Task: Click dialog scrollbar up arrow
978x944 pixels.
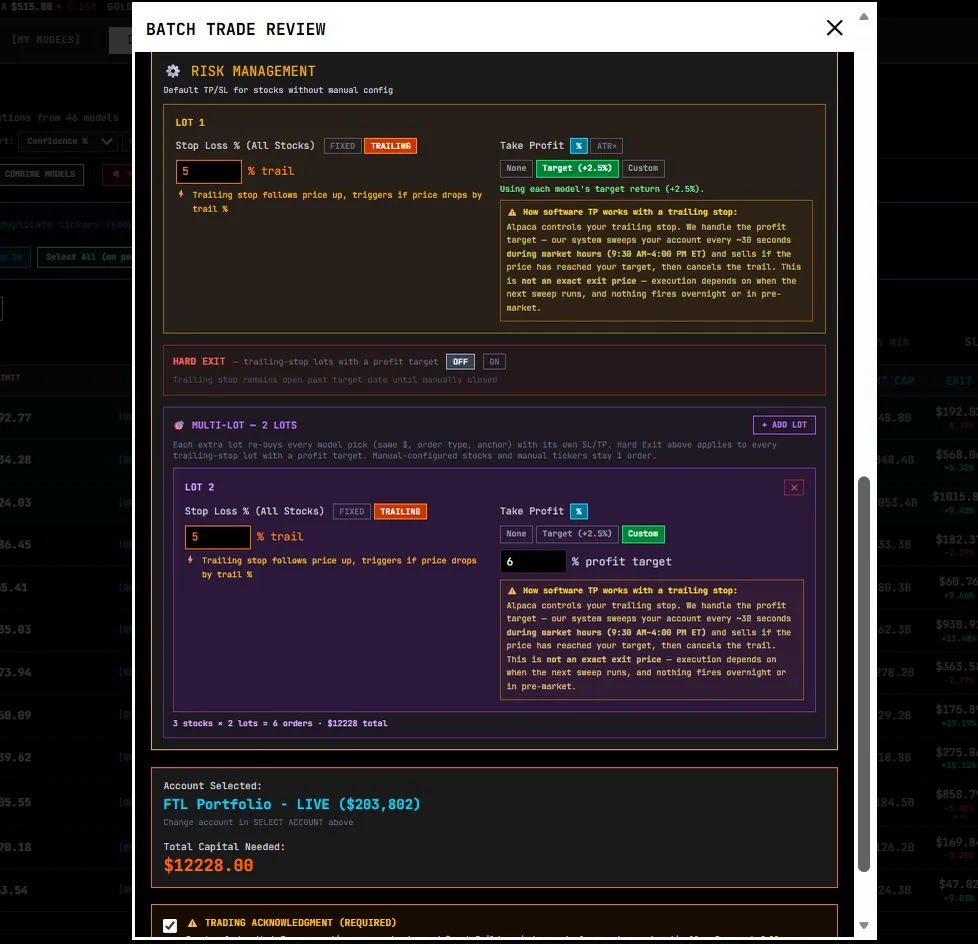Action: tap(864, 17)
